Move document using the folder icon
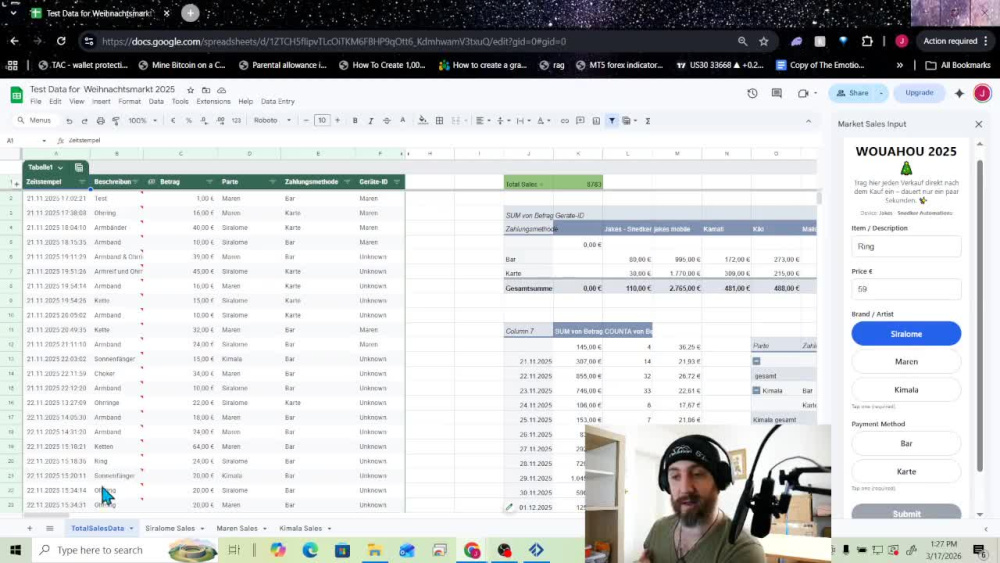The width and height of the screenshot is (1000, 563). (x=206, y=91)
